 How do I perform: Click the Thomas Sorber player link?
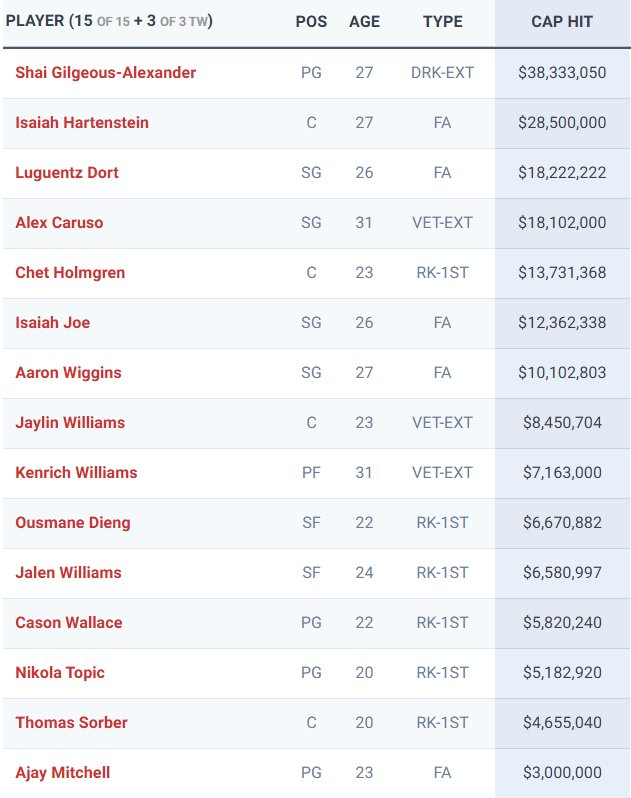[71, 723]
